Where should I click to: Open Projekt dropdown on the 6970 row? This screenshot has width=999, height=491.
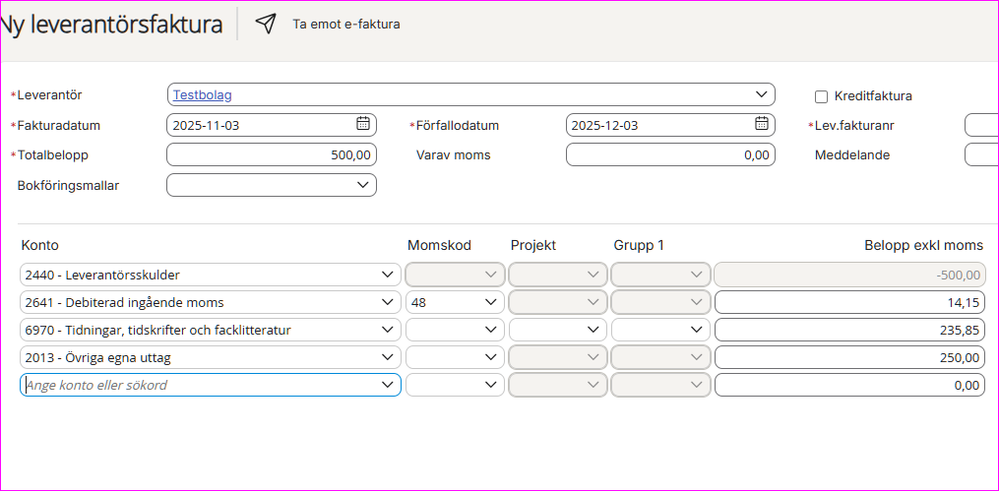click(x=558, y=329)
